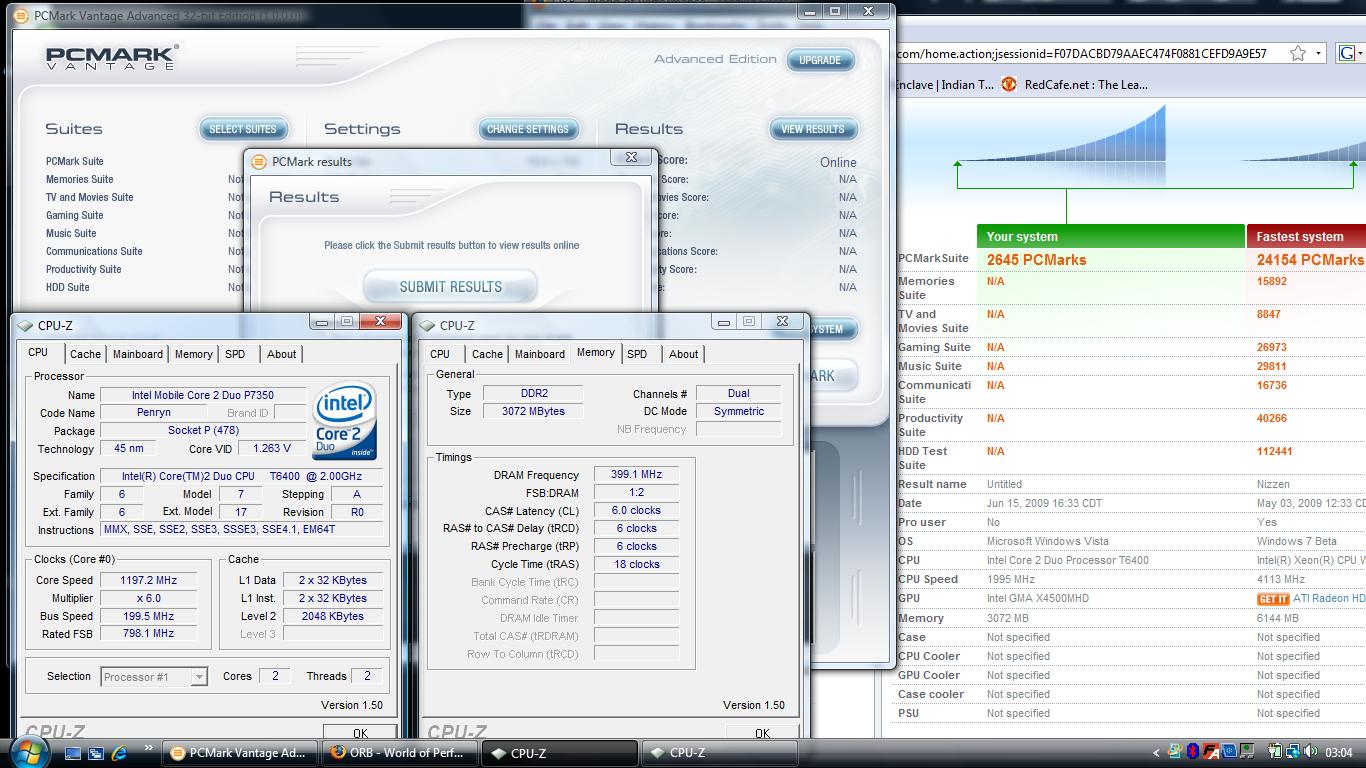This screenshot has height=768, width=1366.
Task: Click the PCMark Vantage window title icon
Action: point(20,15)
